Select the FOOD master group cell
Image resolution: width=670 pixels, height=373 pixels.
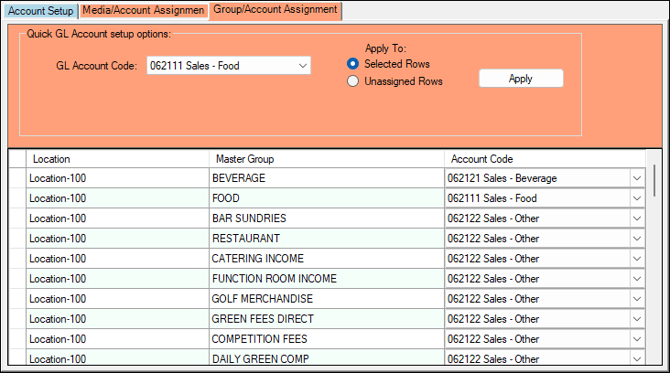point(327,198)
